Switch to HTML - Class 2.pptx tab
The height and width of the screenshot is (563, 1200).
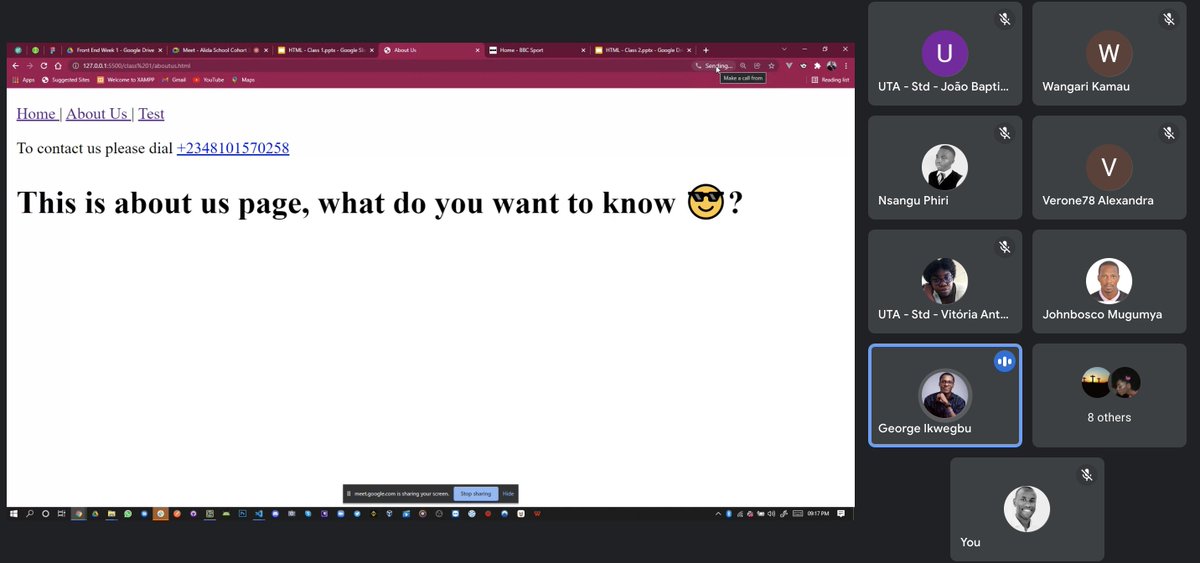(x=643, y=50)
